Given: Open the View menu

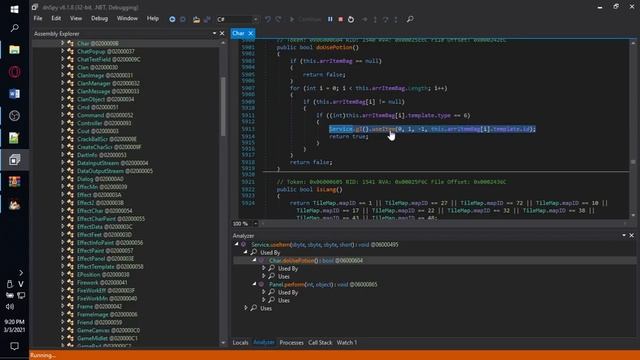Looking at the screenshot, I should point(76,19).
